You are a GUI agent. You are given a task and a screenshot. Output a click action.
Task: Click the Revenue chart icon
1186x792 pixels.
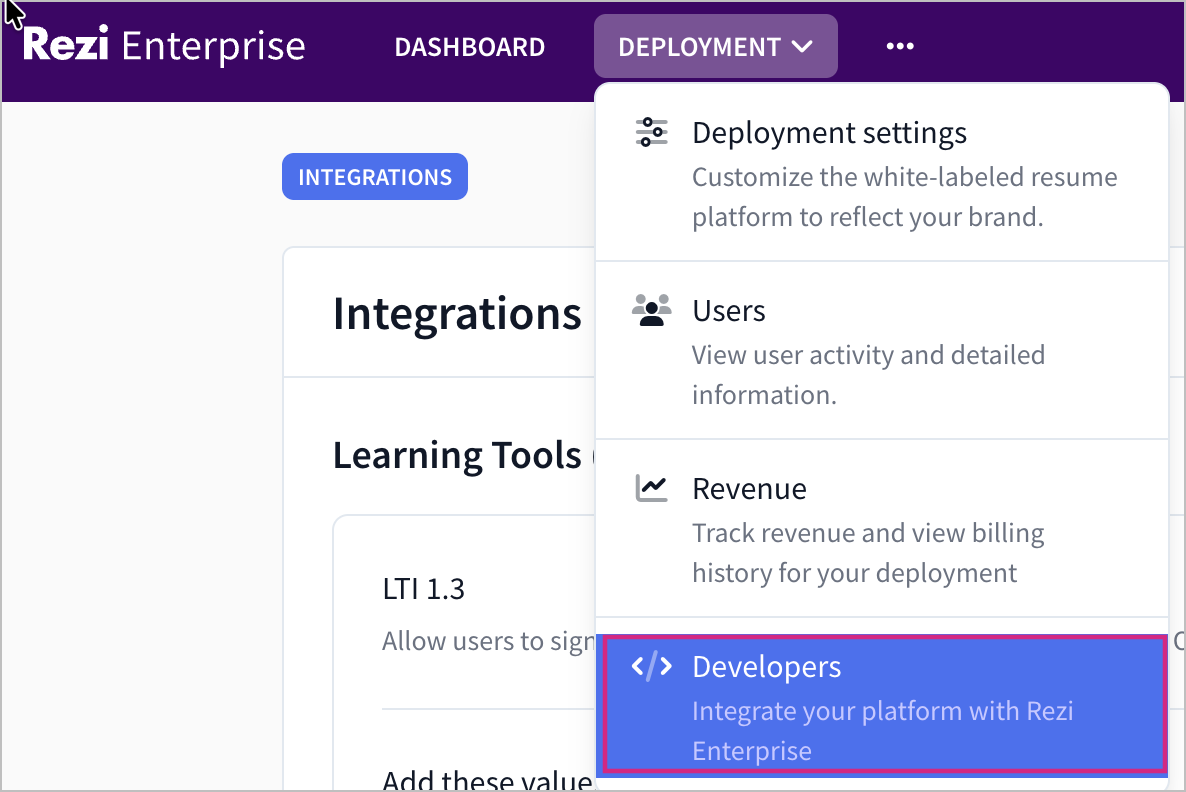[652, 488]
